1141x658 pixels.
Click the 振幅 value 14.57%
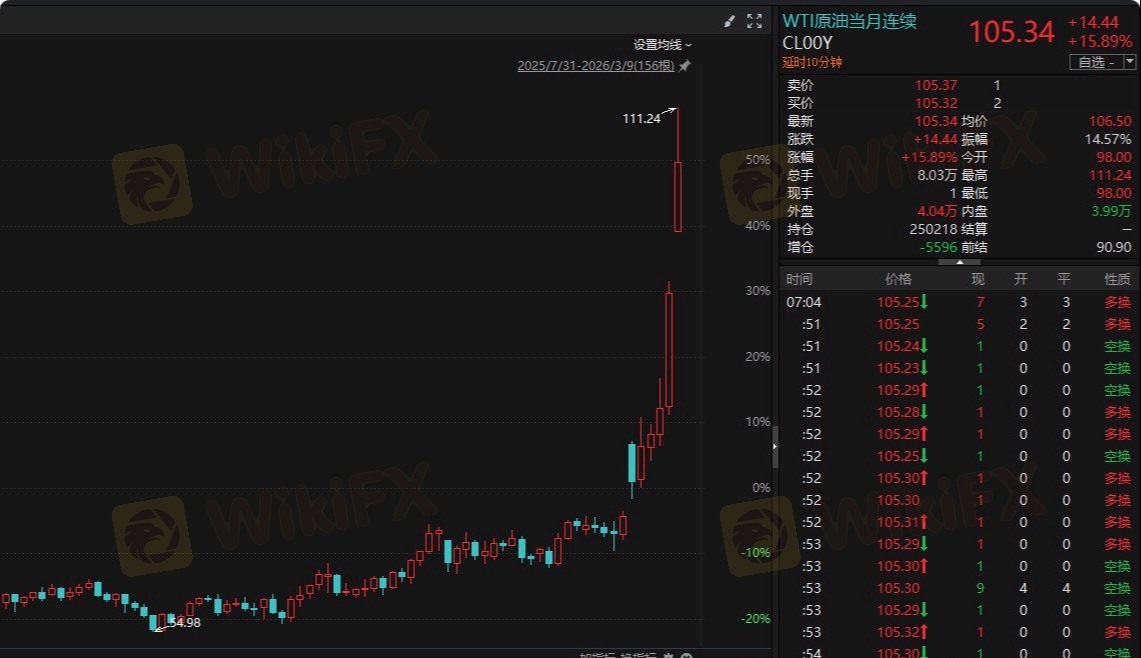pos(1108,139)
